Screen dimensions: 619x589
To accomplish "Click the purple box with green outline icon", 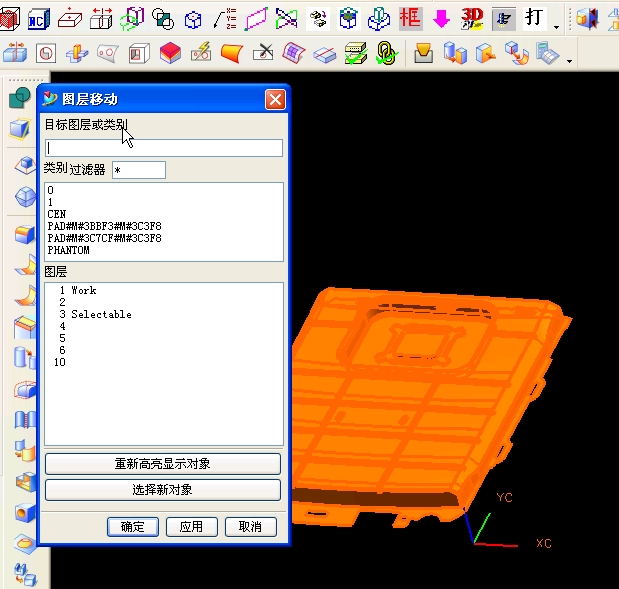I will pos(132,19).
